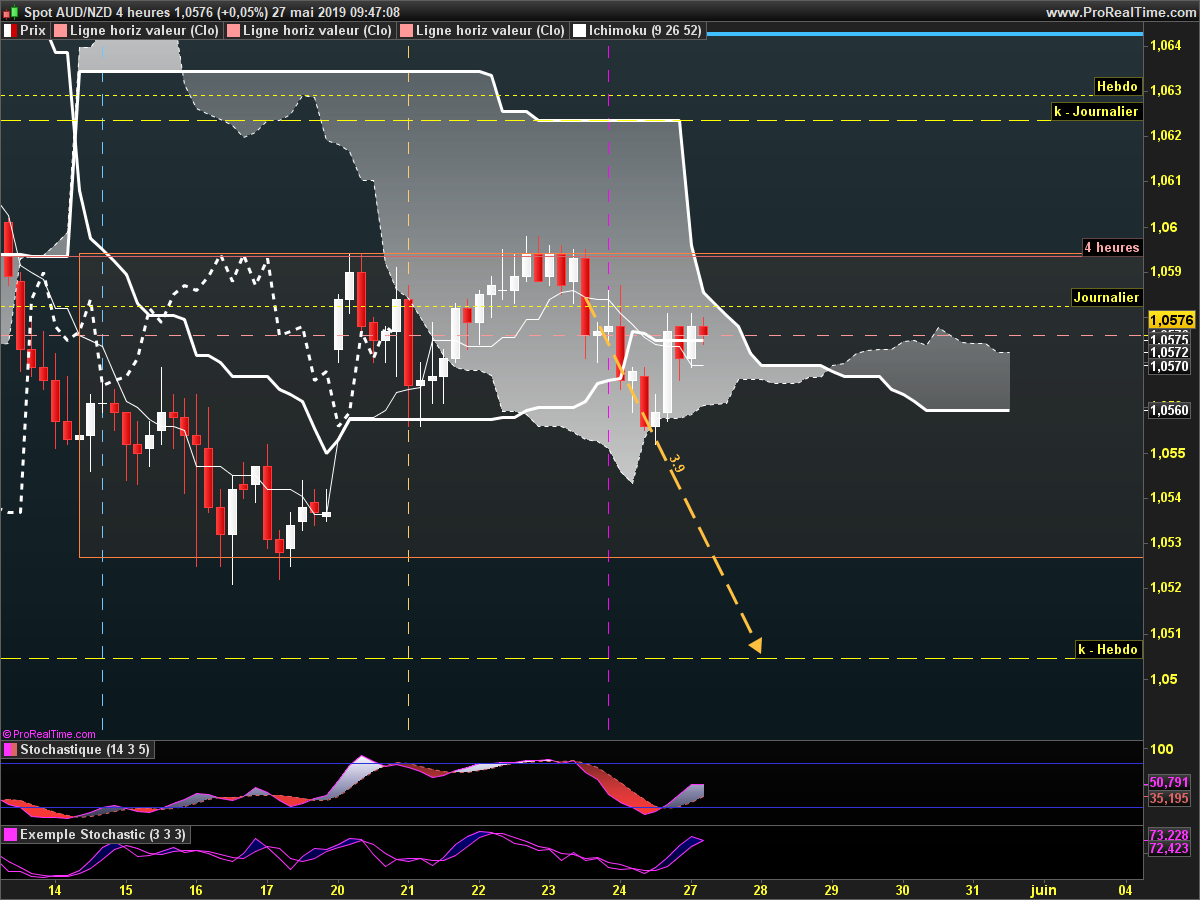Click the stochastic value 50,791

point(1170,782)
